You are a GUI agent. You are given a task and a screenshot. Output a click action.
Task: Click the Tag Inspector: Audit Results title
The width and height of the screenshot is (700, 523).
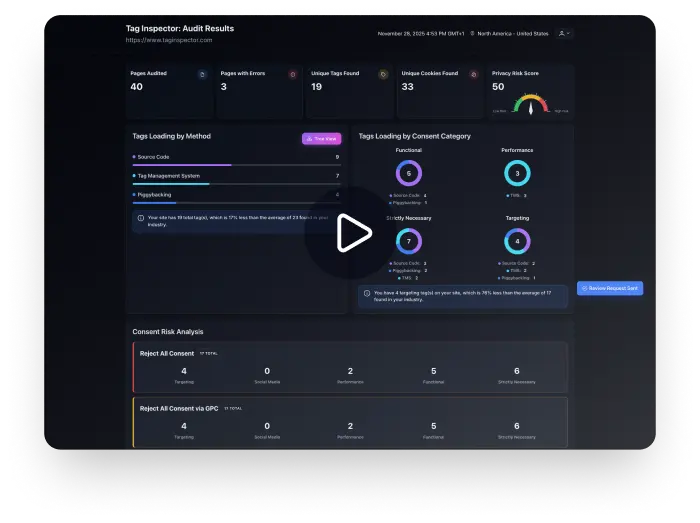point(180,29)
